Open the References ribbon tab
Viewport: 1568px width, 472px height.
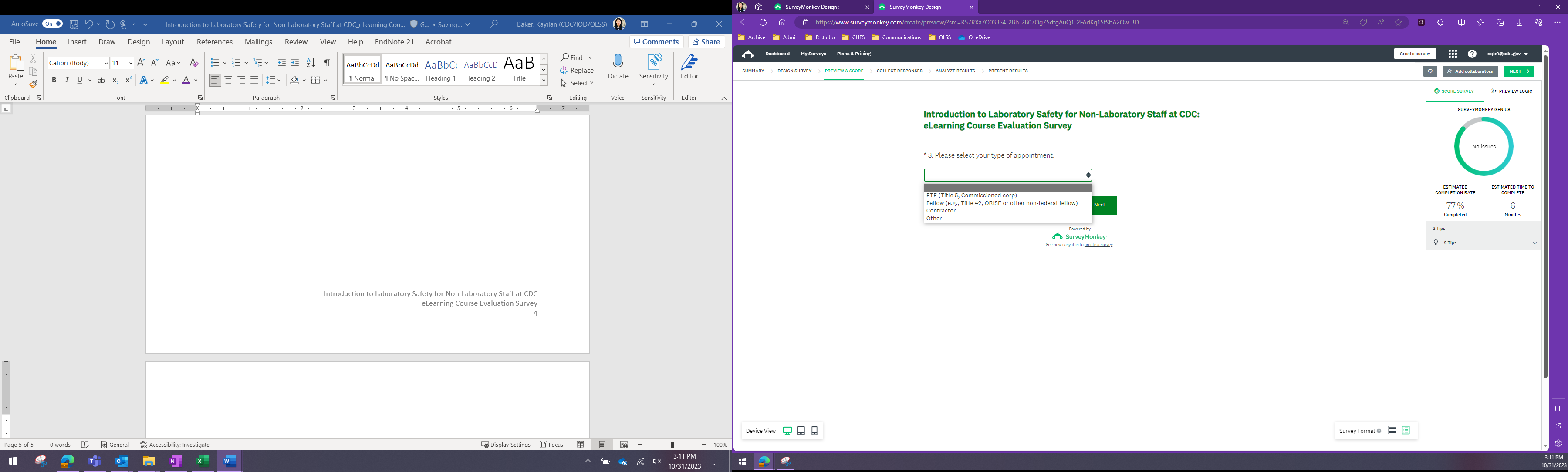214,42
